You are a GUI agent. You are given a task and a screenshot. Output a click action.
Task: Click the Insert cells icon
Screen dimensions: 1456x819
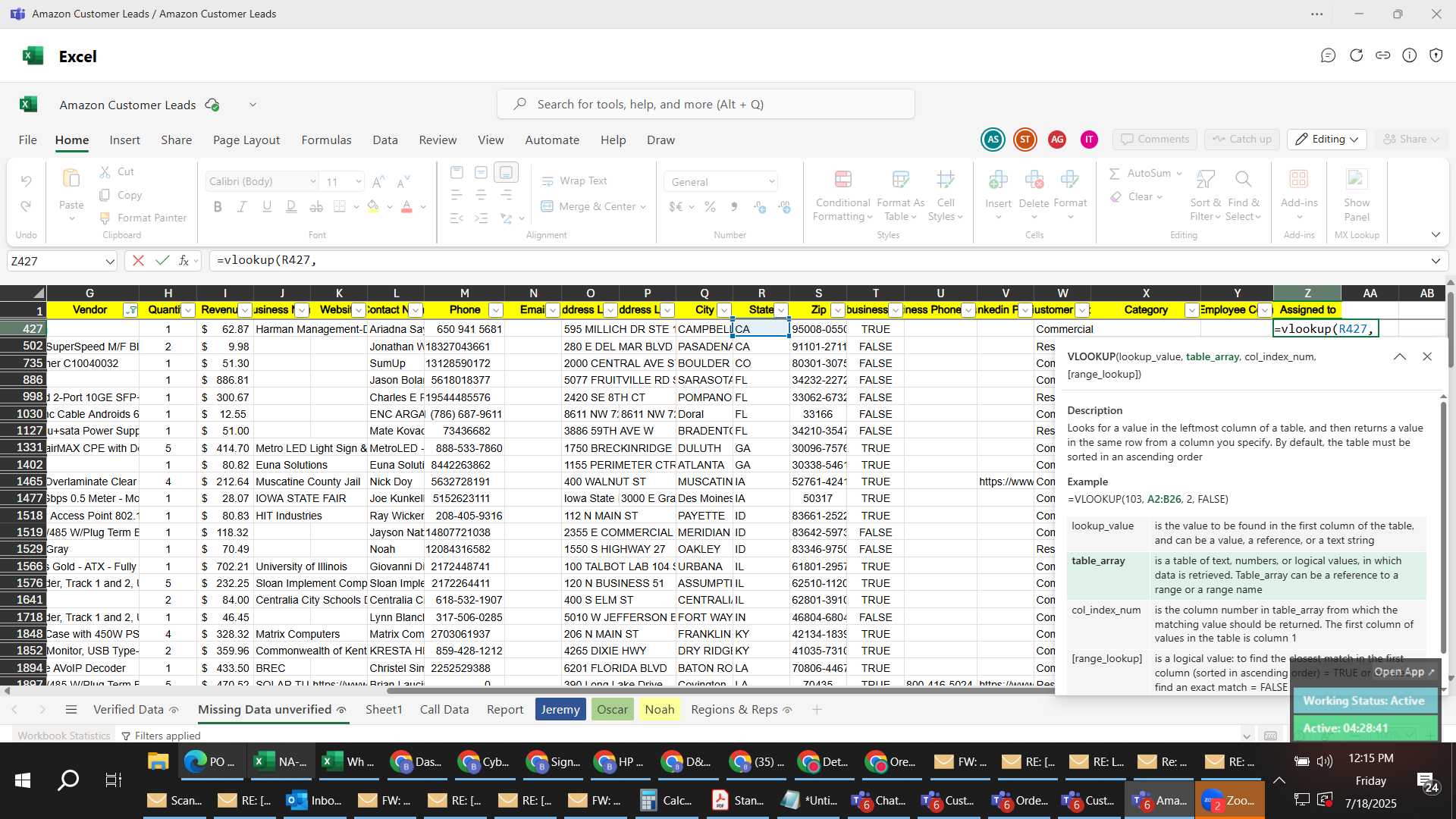click(998, 180)
